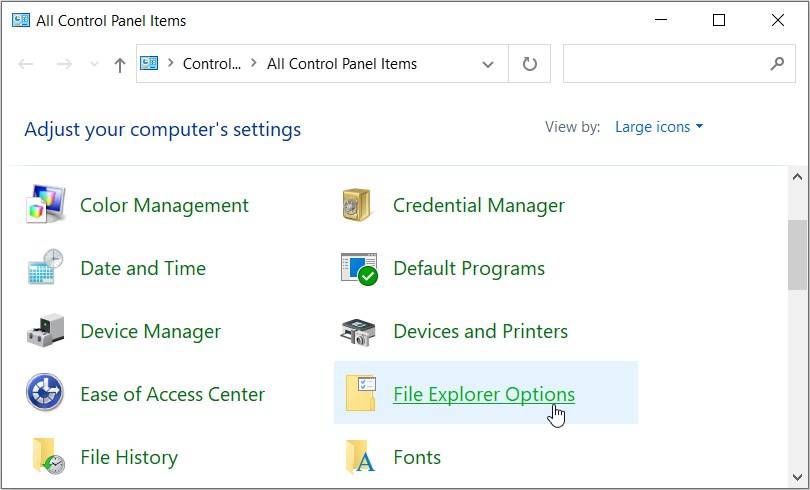
Task: Expand the address bar history dropdown
Action: pos(488,64)
